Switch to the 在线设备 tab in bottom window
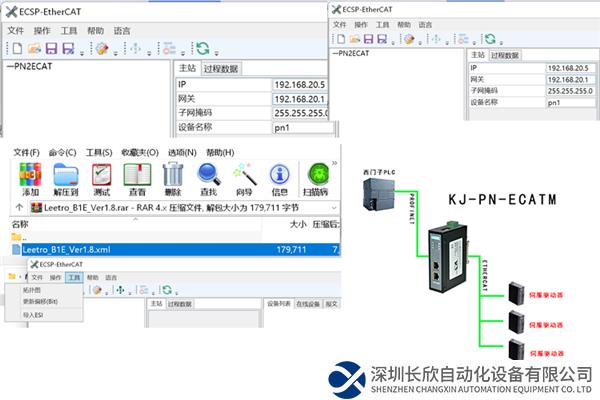This screenshot has height=400, width=600. click(307, 303)
